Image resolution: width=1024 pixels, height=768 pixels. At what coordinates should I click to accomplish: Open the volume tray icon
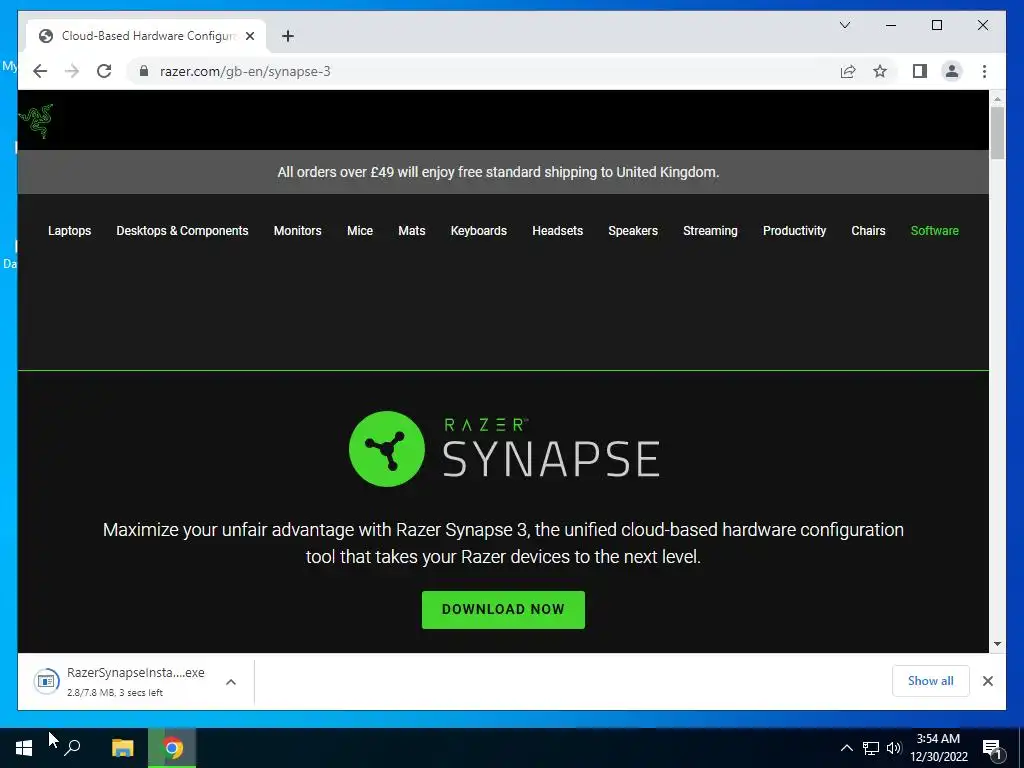tap(894, 748)
